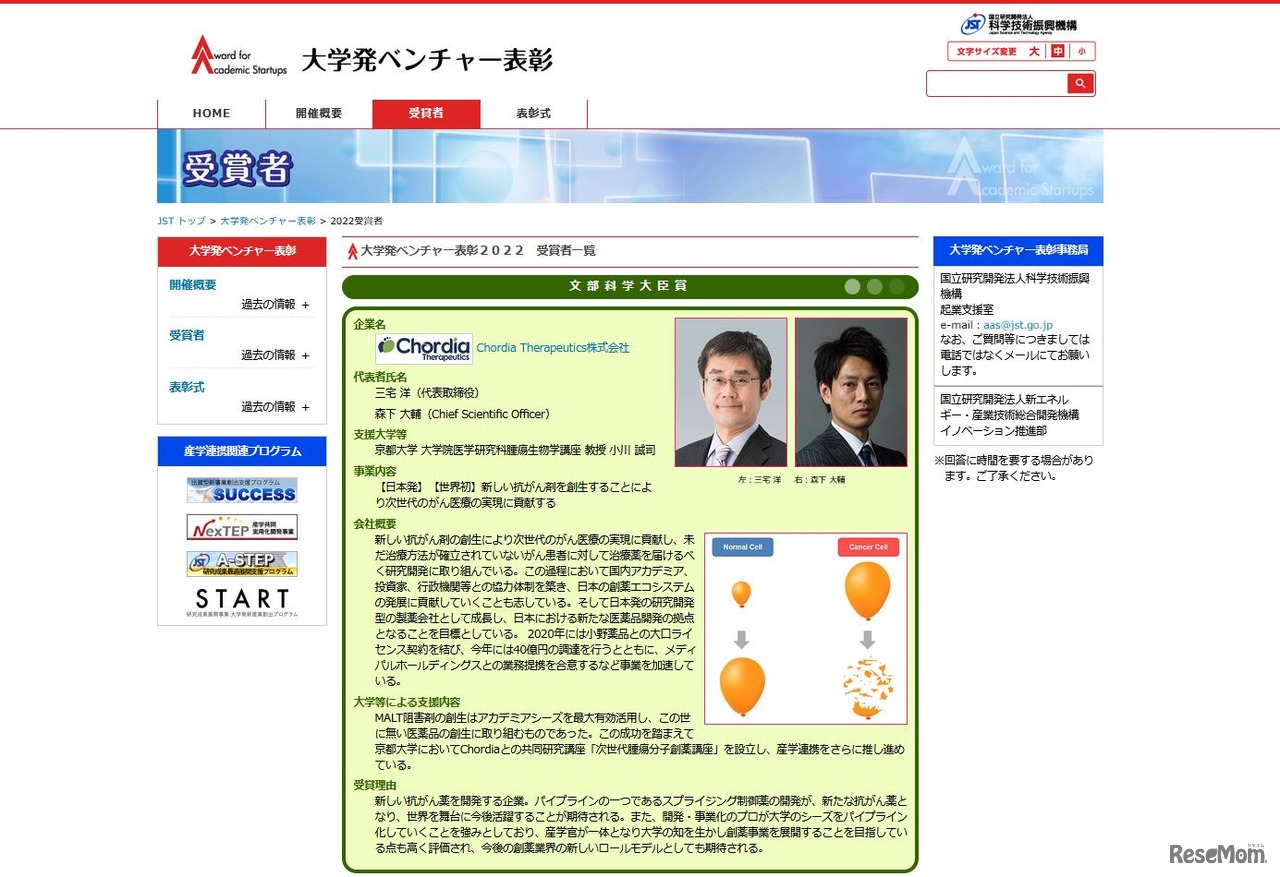Click the 企業名 section label
The width and height of the screenshot is (1280, 877).
(369, 324)
